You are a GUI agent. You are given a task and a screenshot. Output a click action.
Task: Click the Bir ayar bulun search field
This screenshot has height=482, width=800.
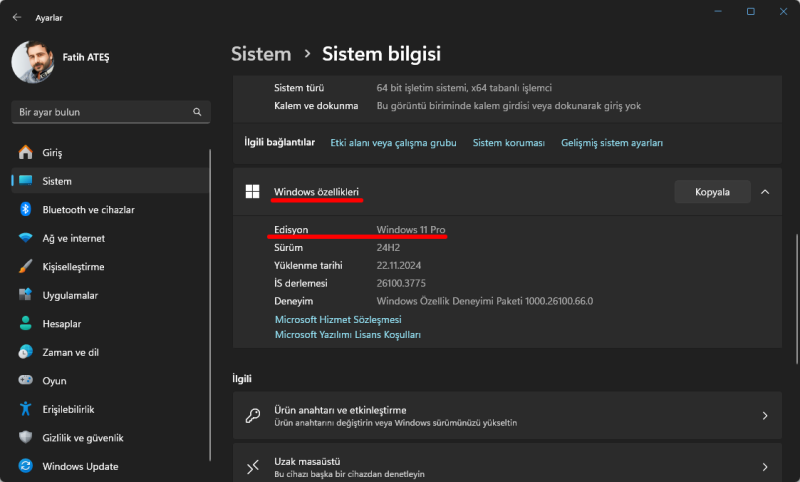coord(111,112)
